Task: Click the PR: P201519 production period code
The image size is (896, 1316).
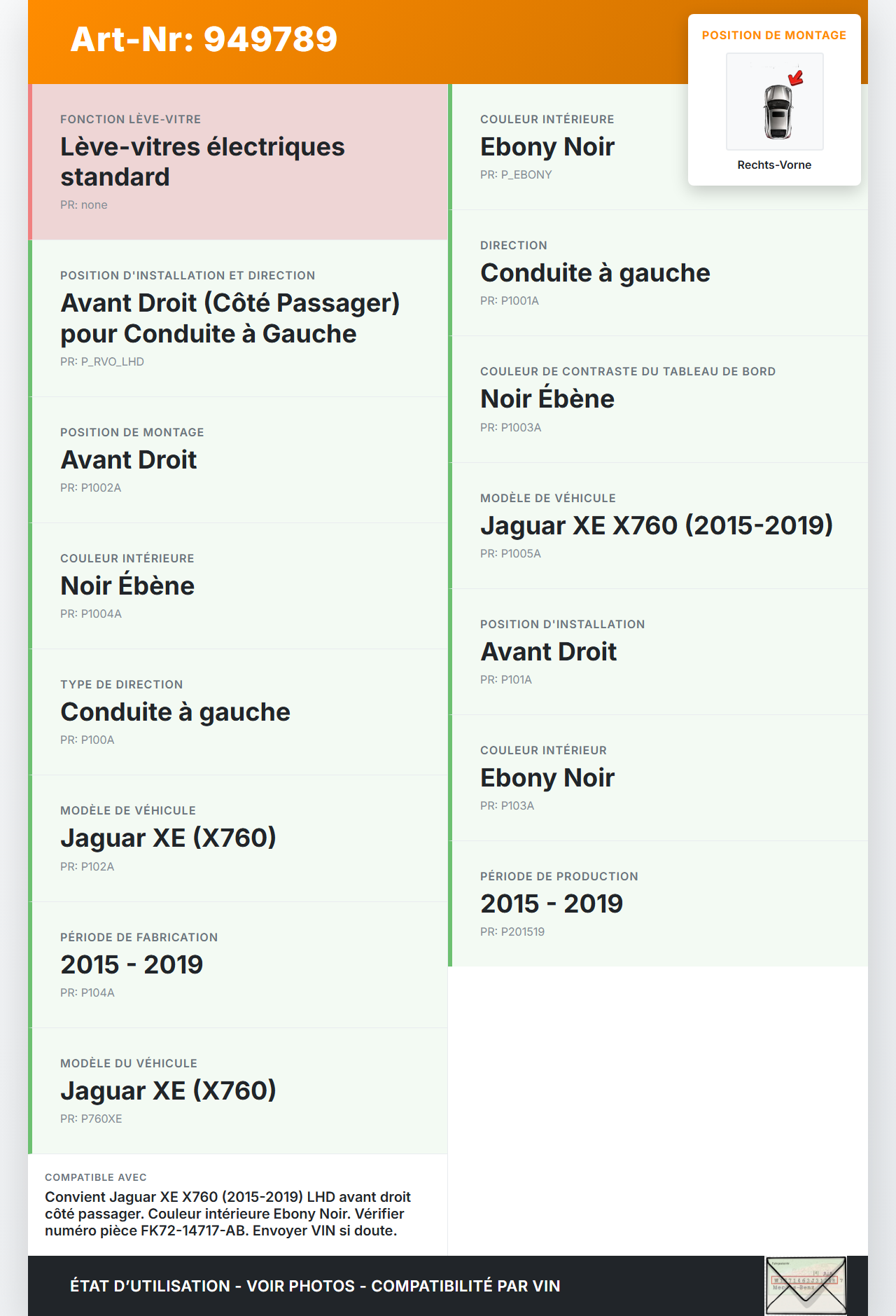Action: click(x=512, y=932)
